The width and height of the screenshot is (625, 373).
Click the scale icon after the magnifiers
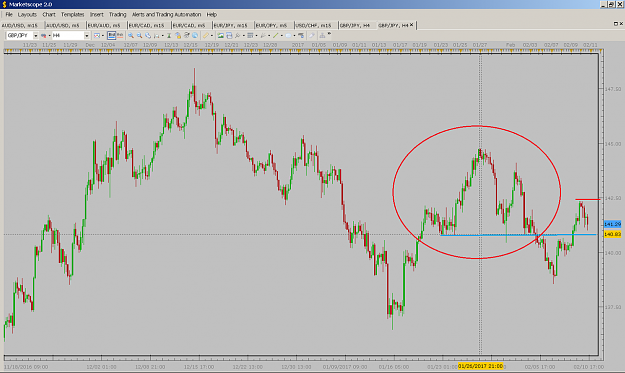157,35
